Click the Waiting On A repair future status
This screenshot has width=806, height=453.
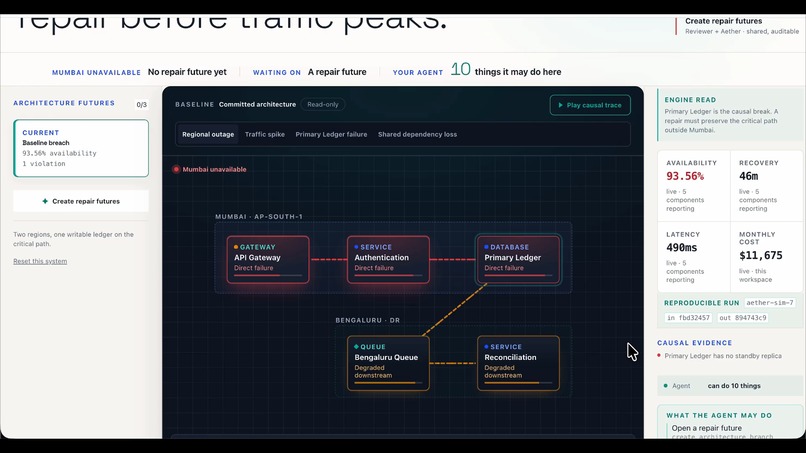click(309, 72)
